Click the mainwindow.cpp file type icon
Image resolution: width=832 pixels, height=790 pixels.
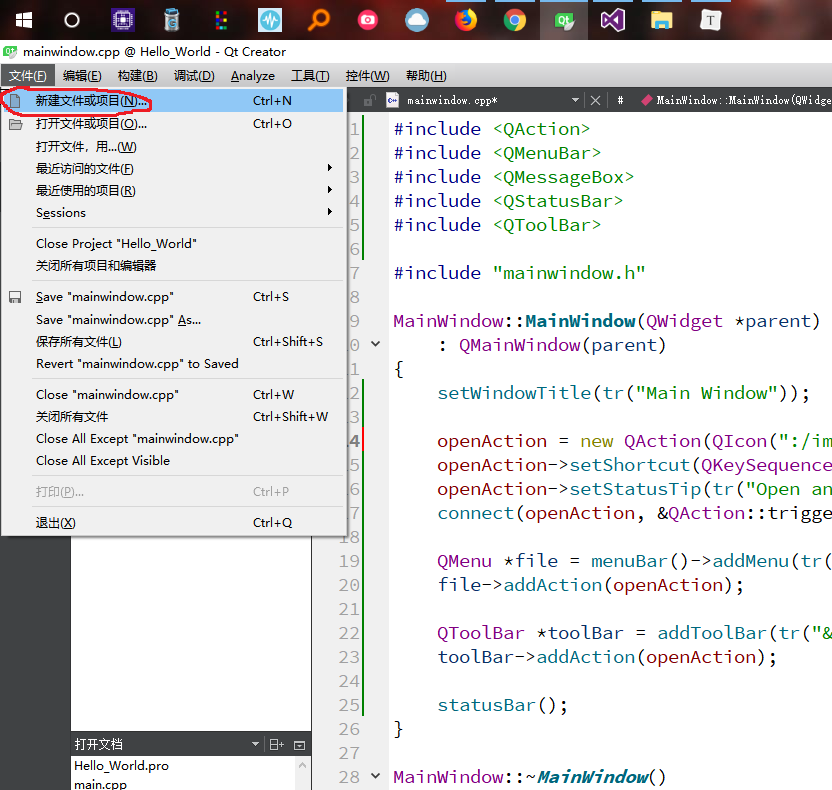point(392,100)
